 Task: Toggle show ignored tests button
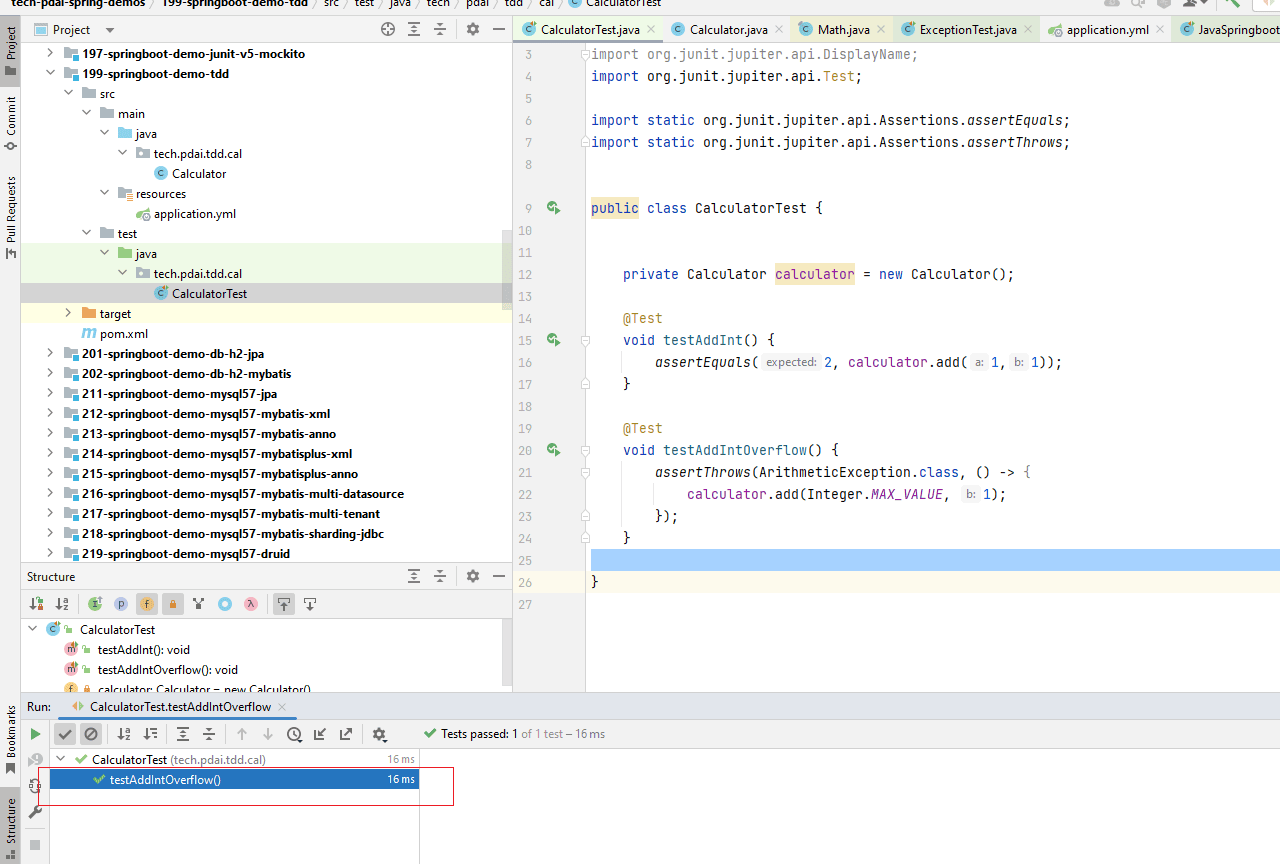click(91, 734)
